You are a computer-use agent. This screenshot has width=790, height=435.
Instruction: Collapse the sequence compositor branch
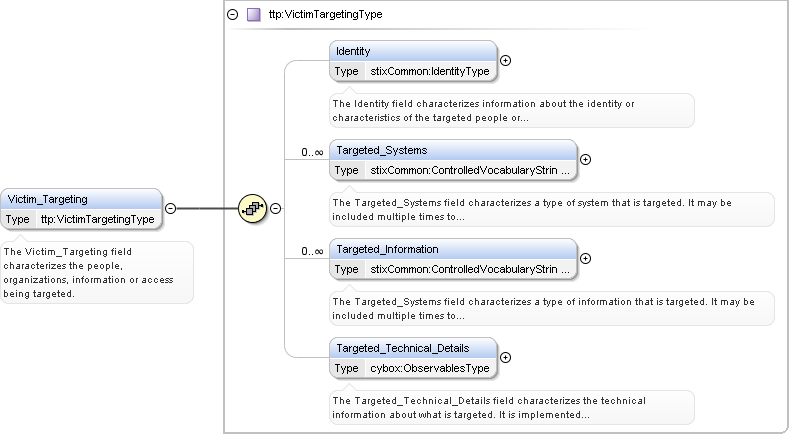pyautogui.click(x=275, y=208)
